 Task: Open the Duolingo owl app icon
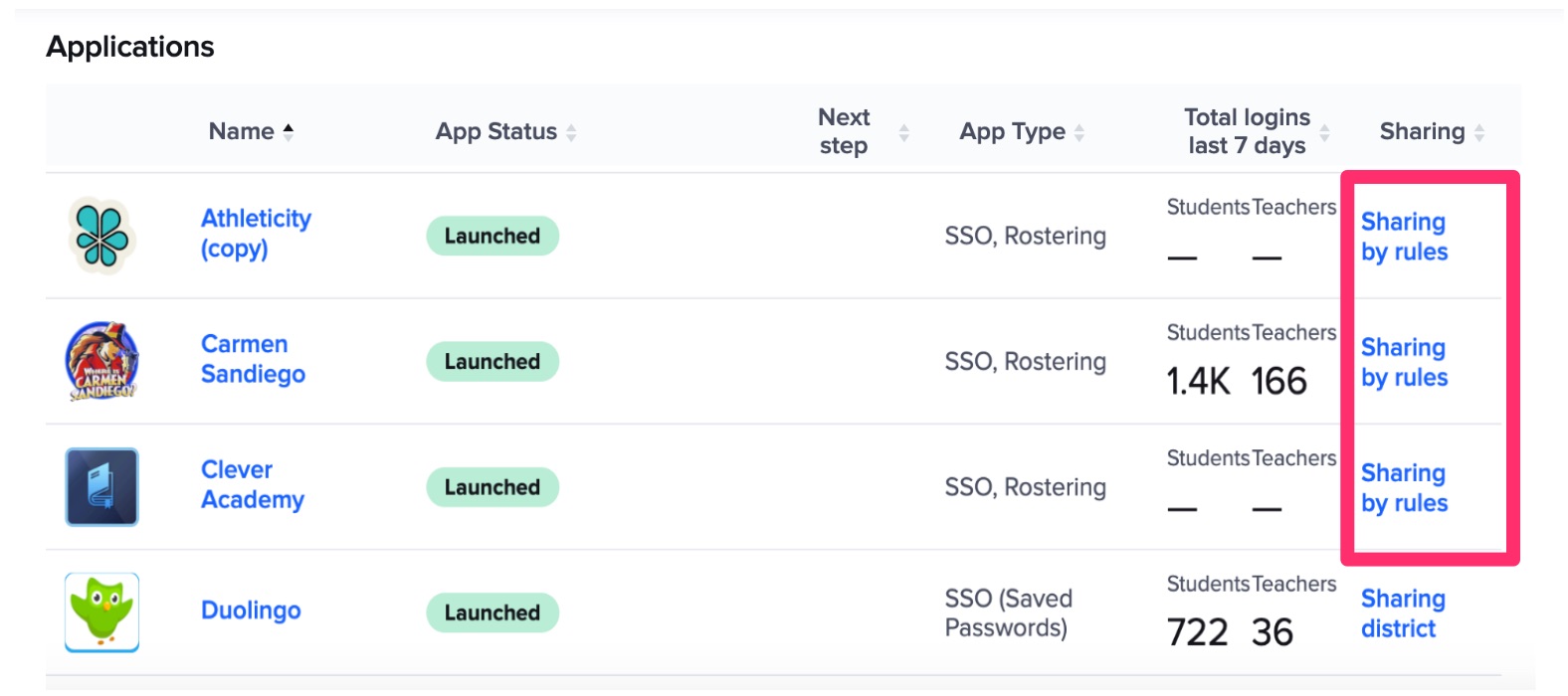click(101, 612)
